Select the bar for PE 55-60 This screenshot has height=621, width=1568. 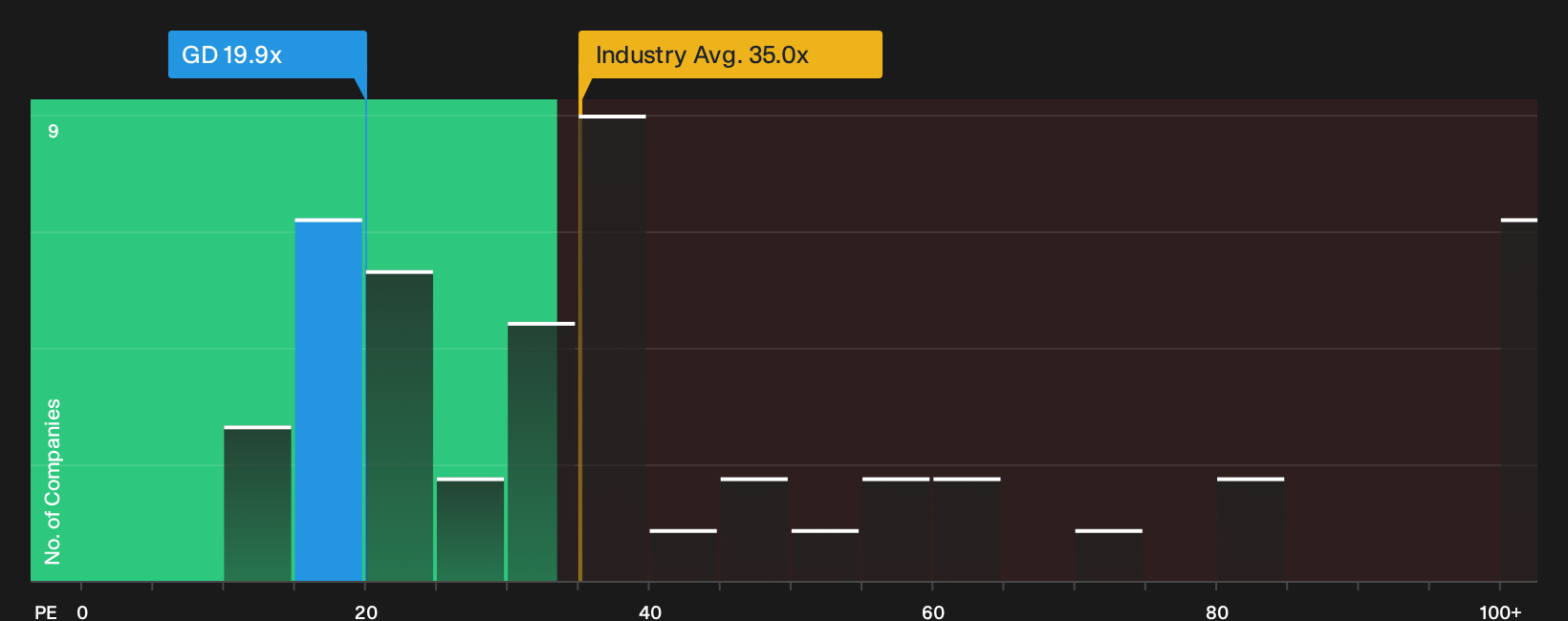click(x=896, y=529)
